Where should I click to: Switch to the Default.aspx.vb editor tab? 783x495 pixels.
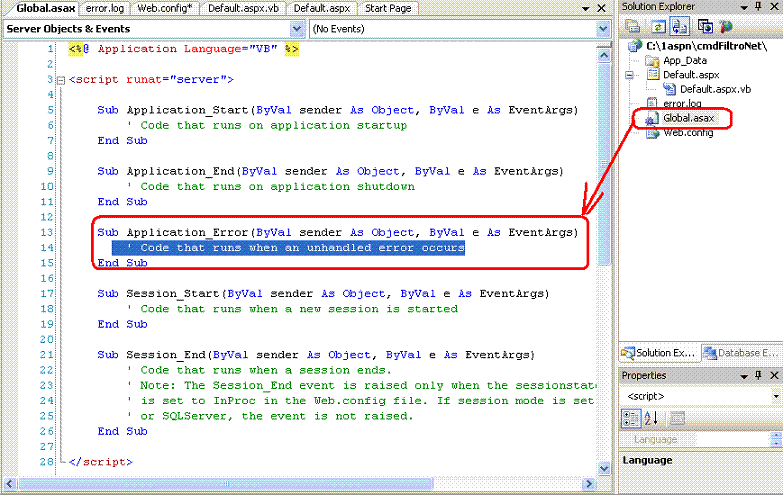tap(243, 8)
